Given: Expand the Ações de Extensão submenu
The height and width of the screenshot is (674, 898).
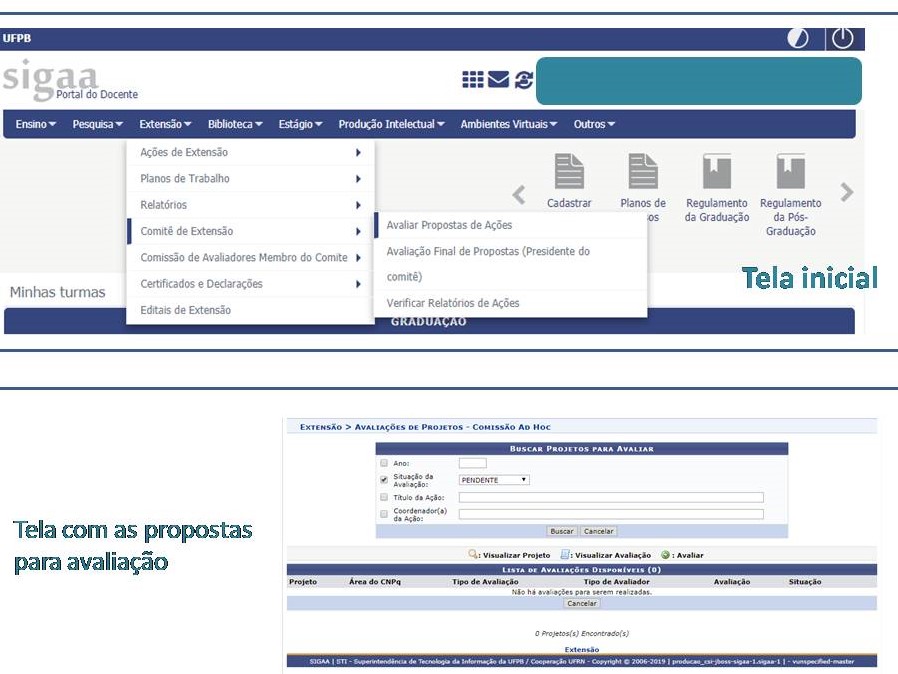Looking at the screenshot, I should click(x=250, y=153).
